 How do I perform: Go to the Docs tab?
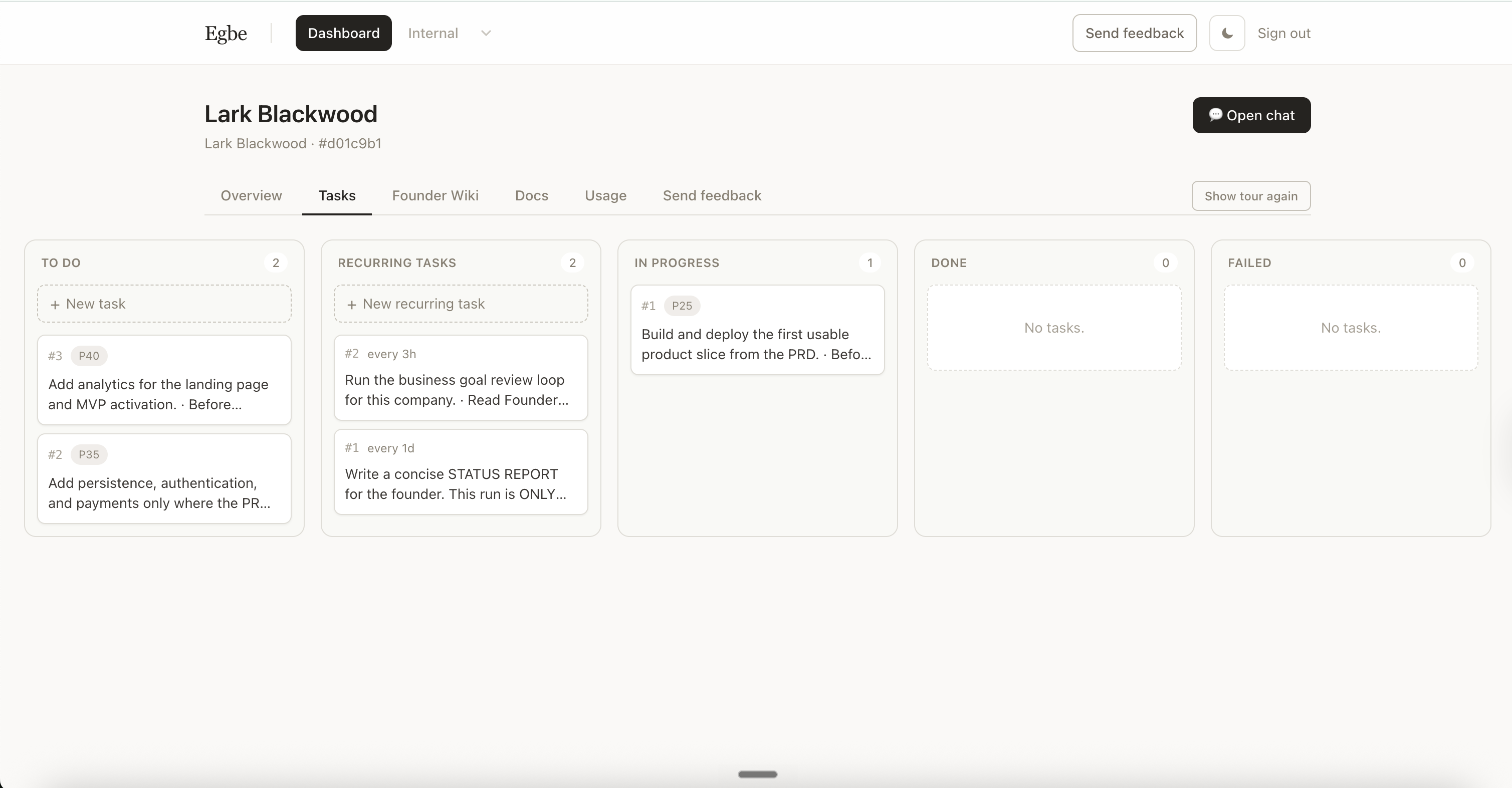531,195
